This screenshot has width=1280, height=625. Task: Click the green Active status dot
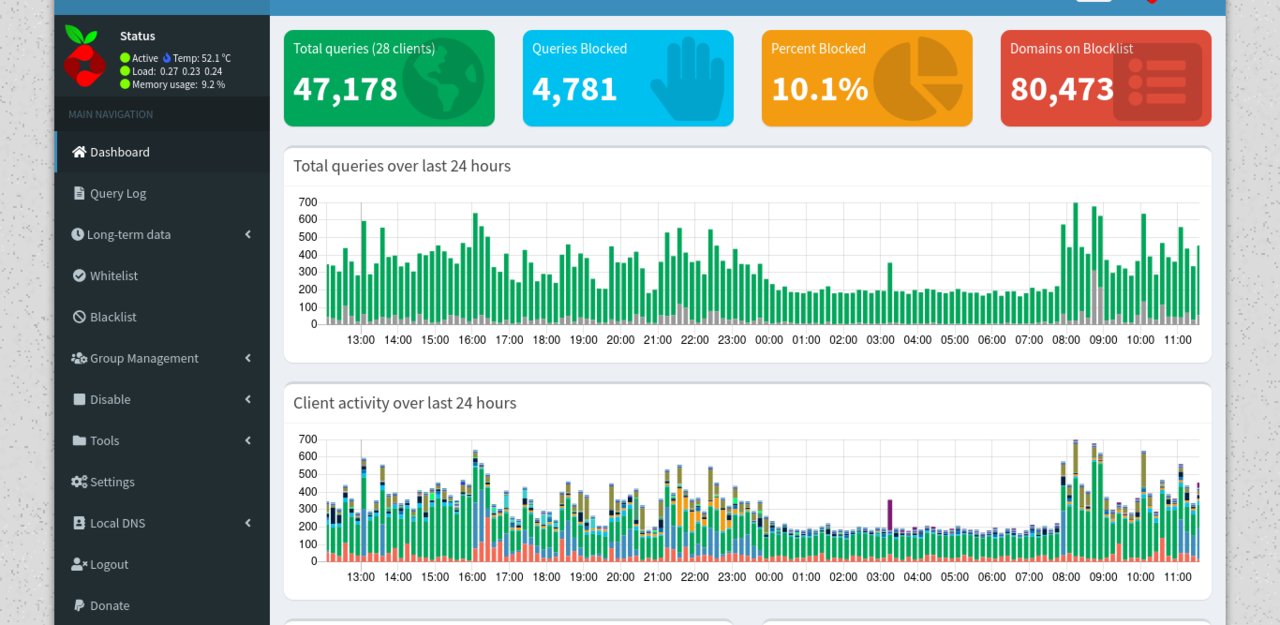click(125, 58)
